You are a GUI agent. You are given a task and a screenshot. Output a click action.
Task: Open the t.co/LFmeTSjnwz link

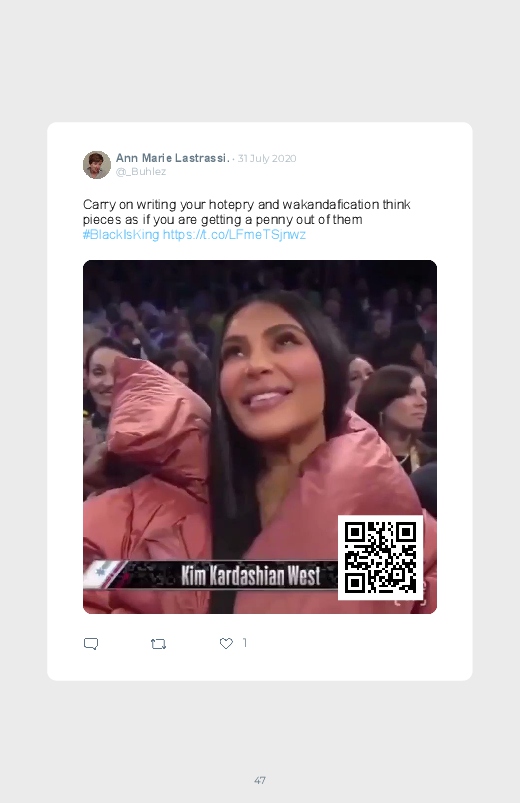pos(234,235)
